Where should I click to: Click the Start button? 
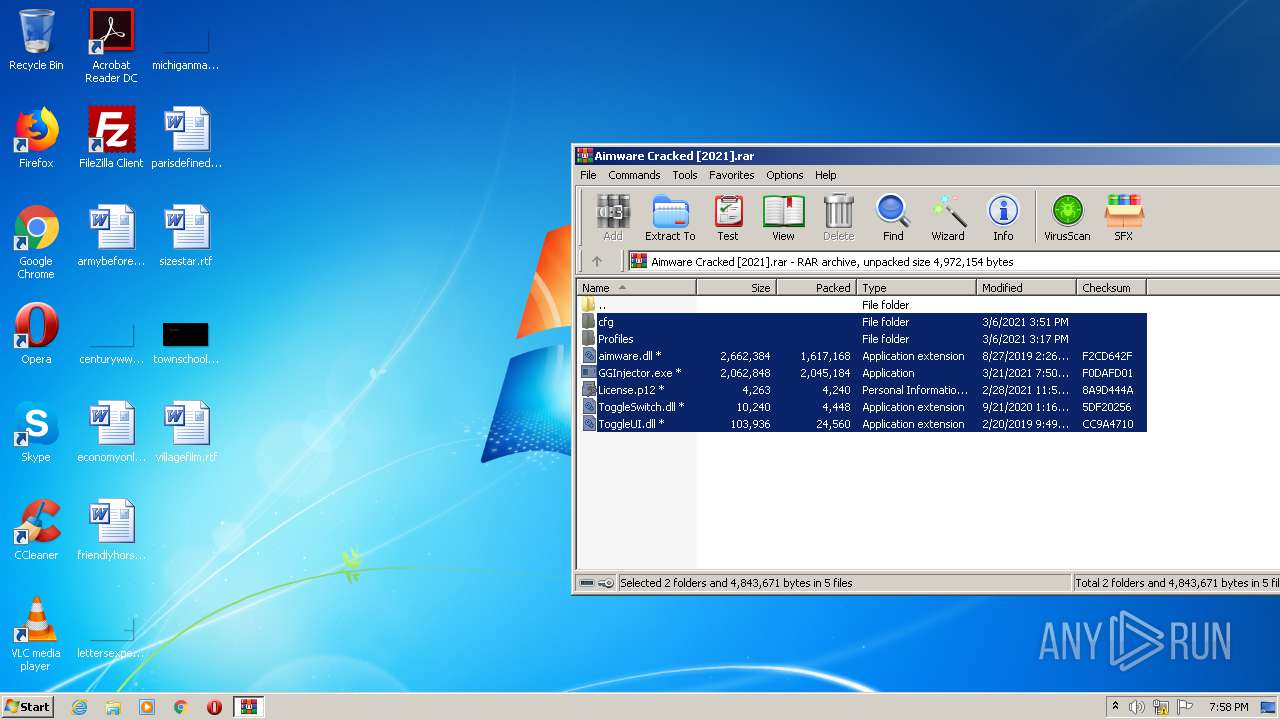coord(27,706)
